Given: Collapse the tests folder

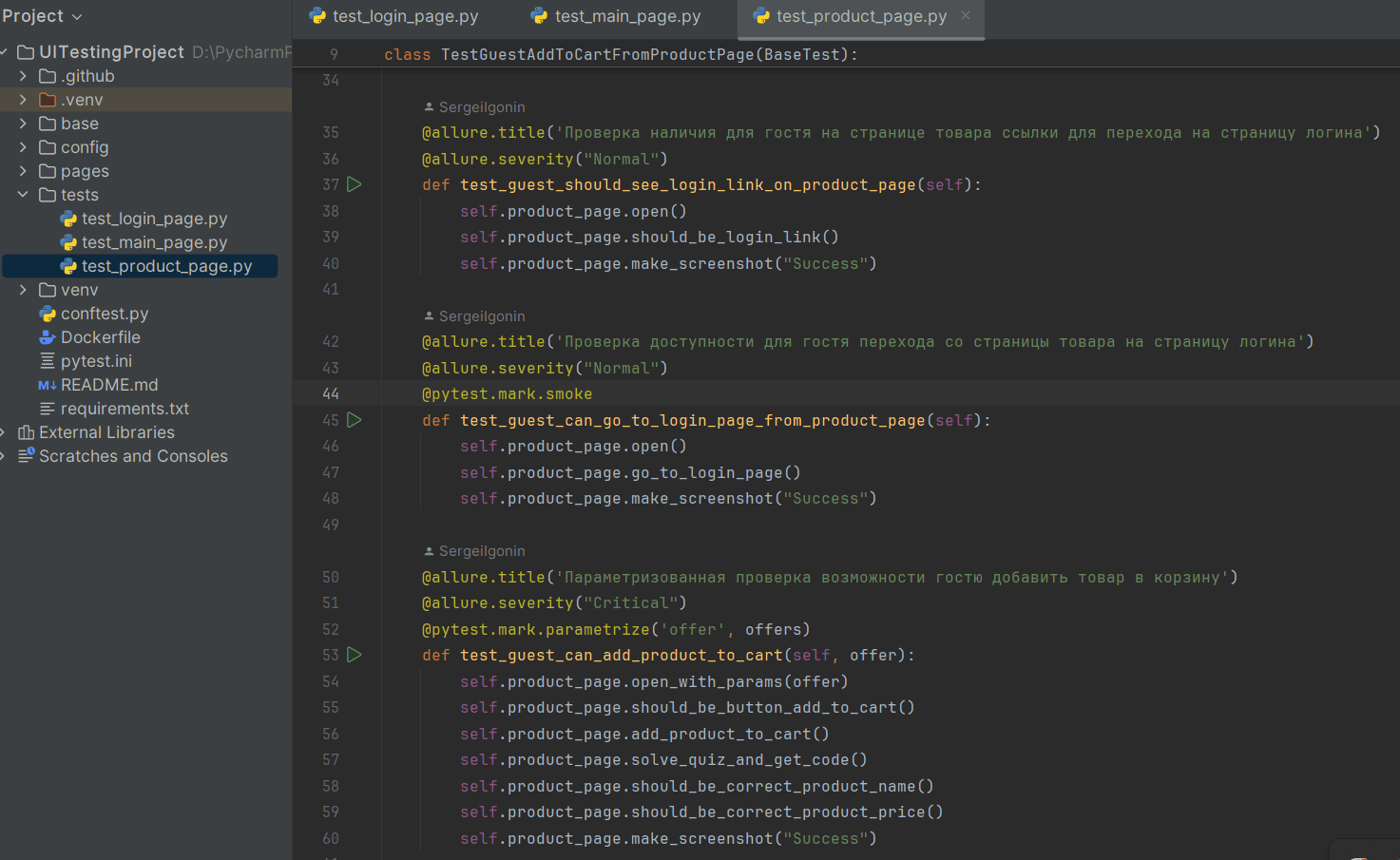Looking at the screenshot, I should pos(23,195).
